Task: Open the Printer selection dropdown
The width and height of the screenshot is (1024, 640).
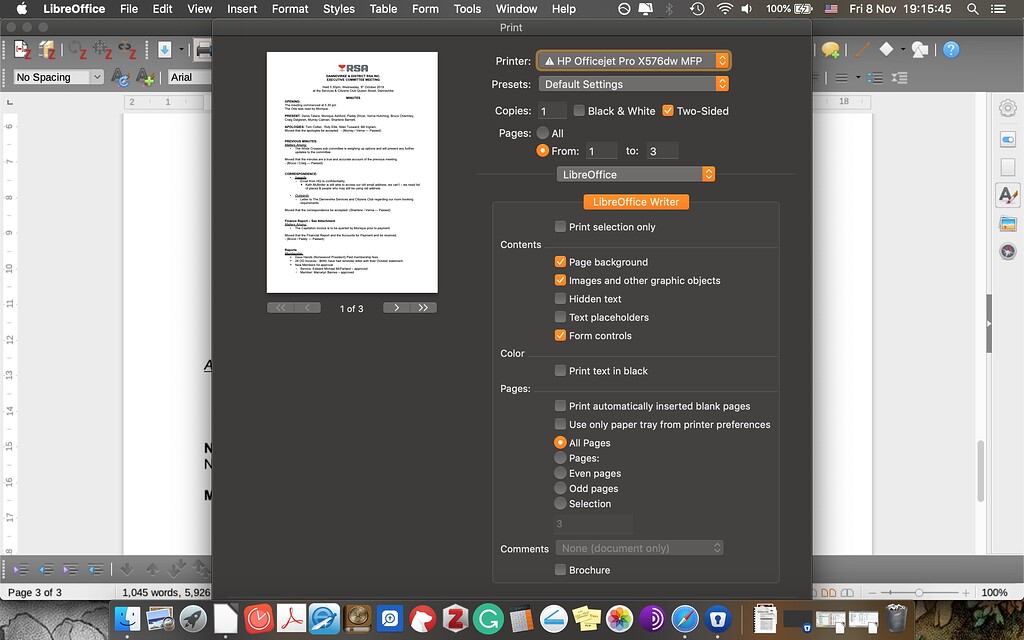Action: click(633, 60)
